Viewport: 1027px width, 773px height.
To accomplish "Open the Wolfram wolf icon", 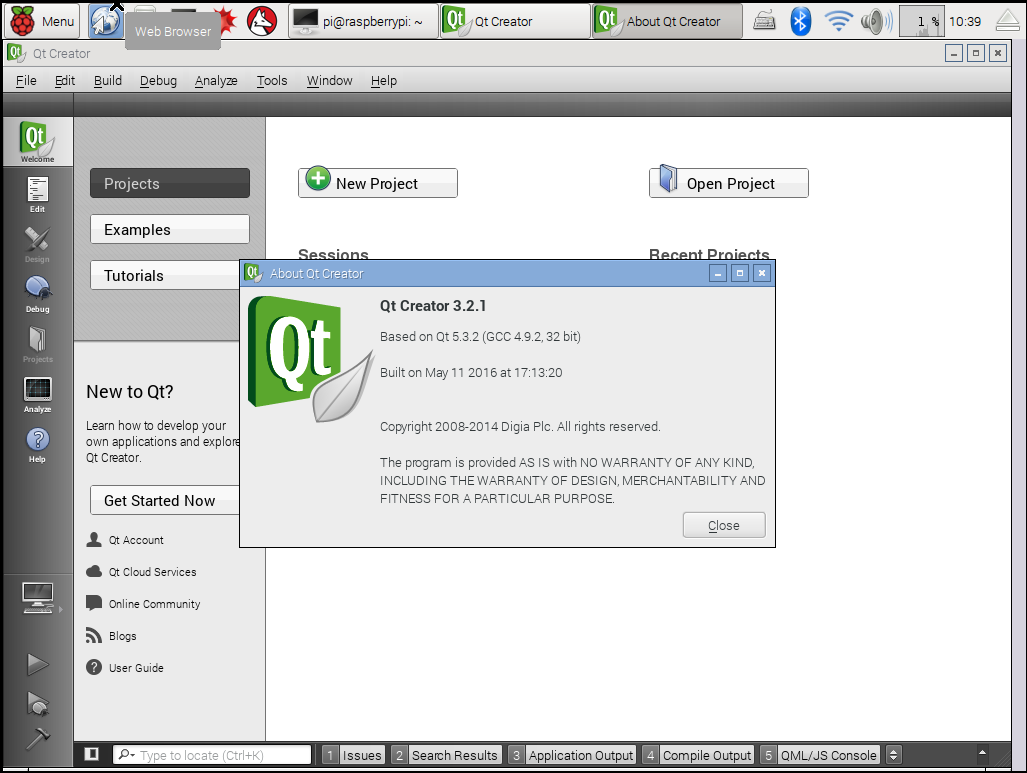I will click(x=261, y=21).
